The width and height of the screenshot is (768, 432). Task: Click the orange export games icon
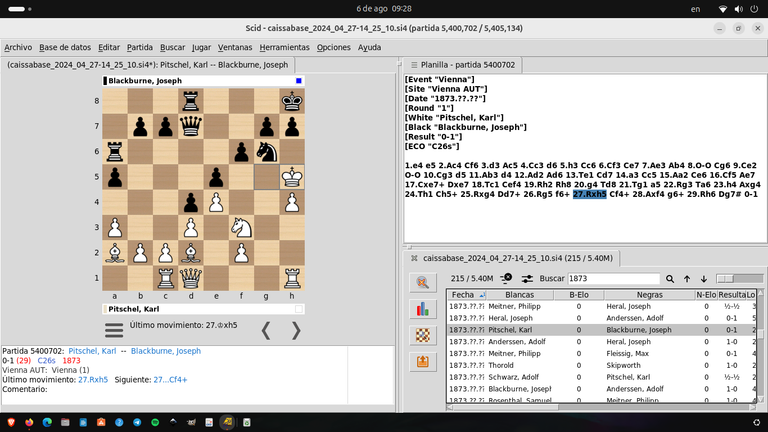click(x=423, y=362)
